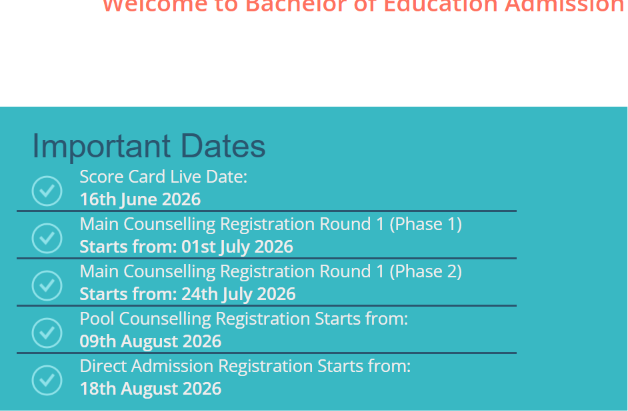
Task: Click 'Starts from: 01st July 2026' text
Action: click(x=186, y=247)
